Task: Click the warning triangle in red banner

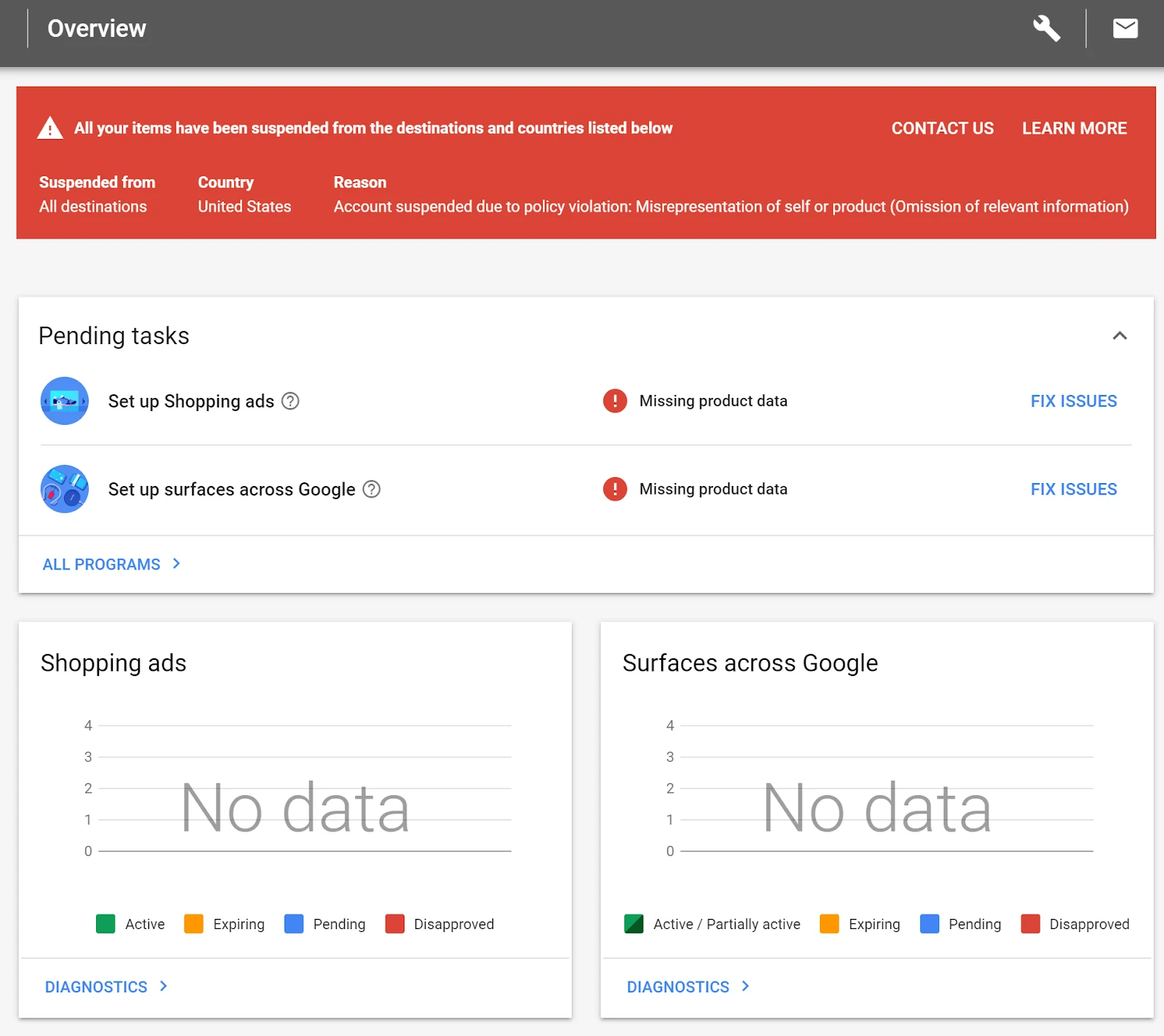Action: [x=50, y=128]
